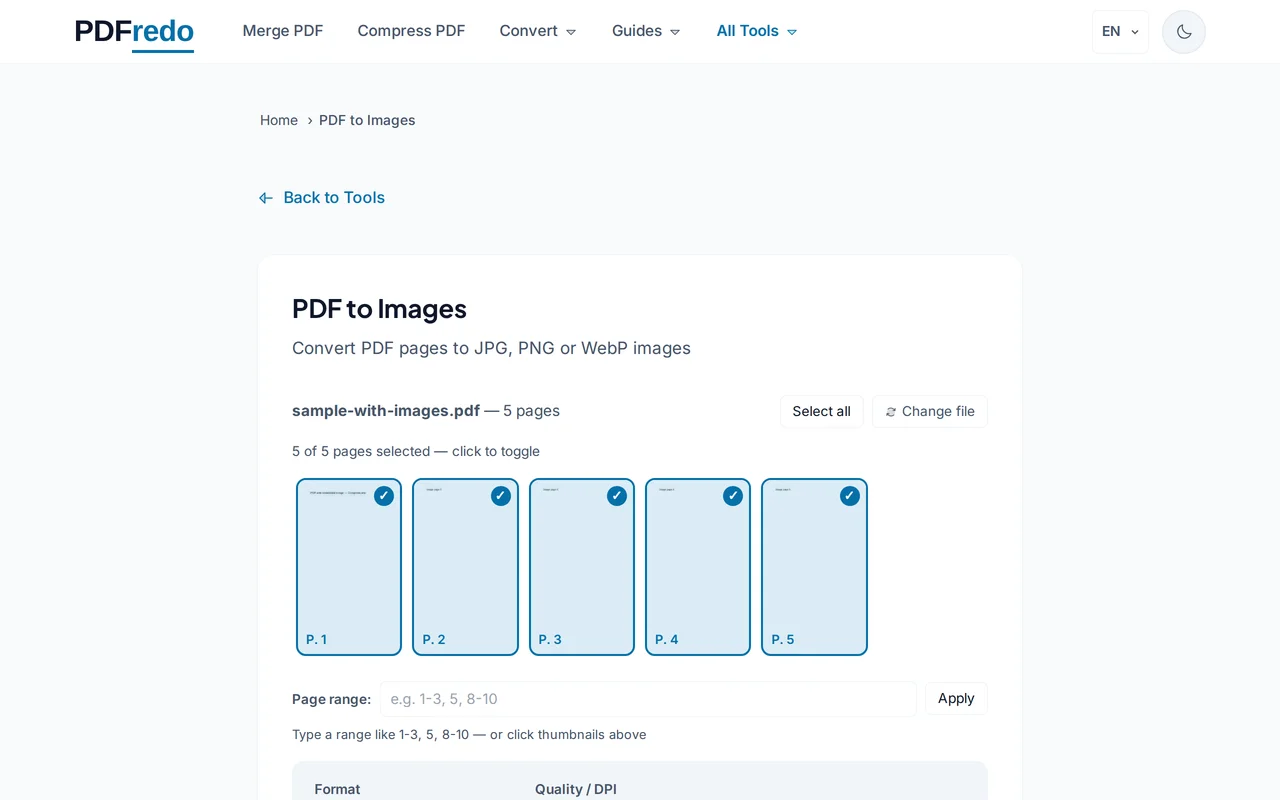This screenshot has width=1280, height=800.
Task: Toggle dark mode with the moon icon
Action: 1183,31
